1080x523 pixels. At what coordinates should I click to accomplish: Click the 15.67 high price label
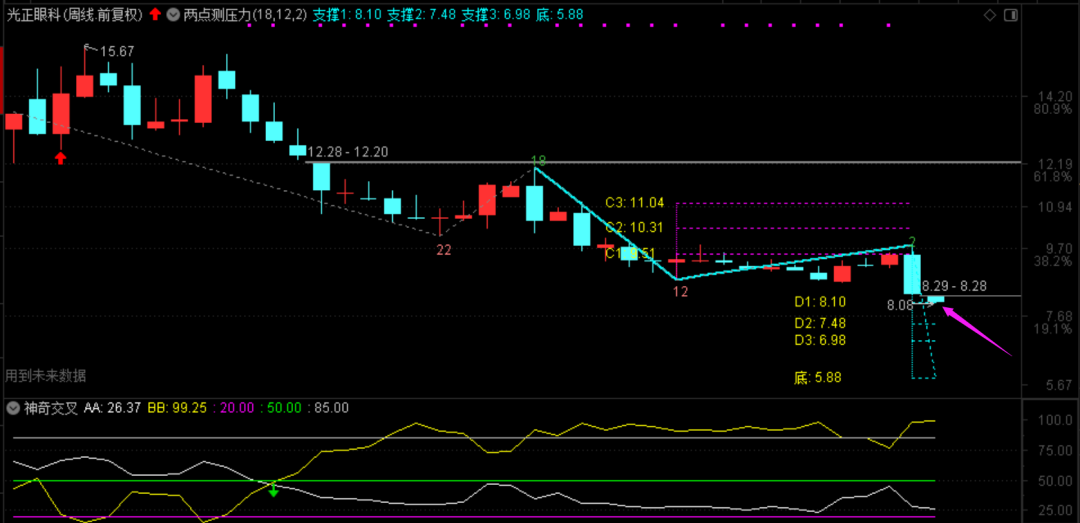[117, 52]
